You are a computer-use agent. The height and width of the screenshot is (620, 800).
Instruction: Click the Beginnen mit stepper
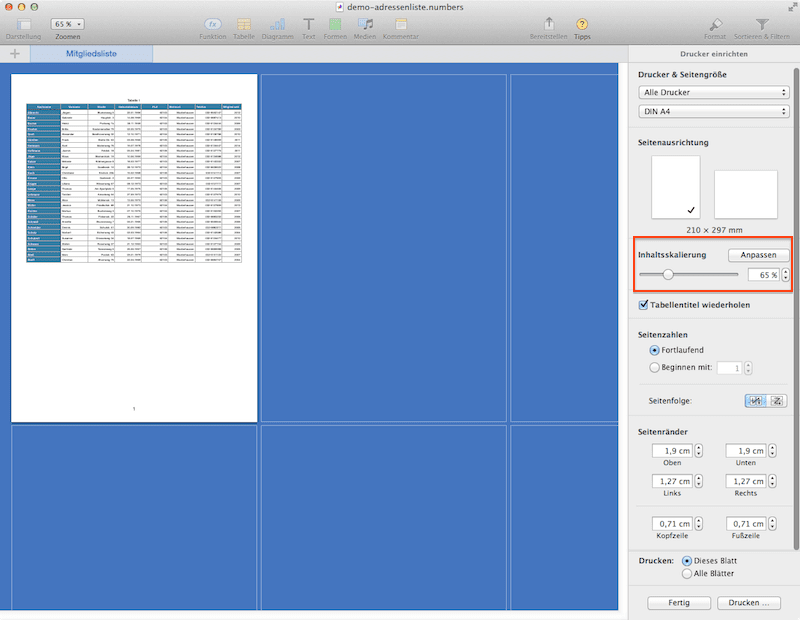pyautogui.click(x=748, y=368)
